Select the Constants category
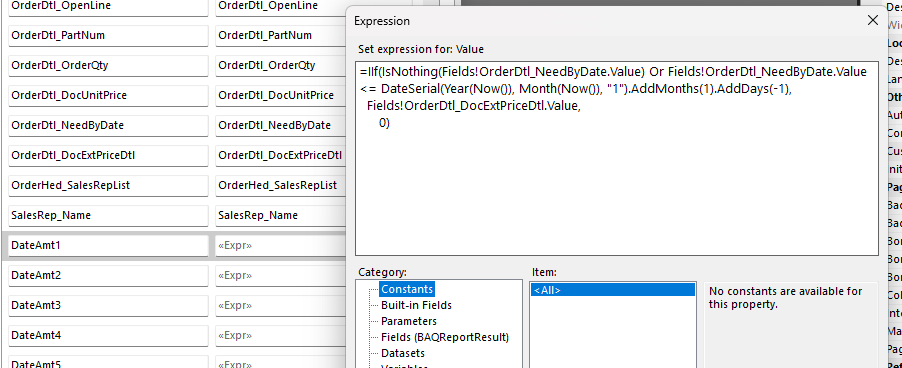902x368 pixels. [x=407, y=289]
